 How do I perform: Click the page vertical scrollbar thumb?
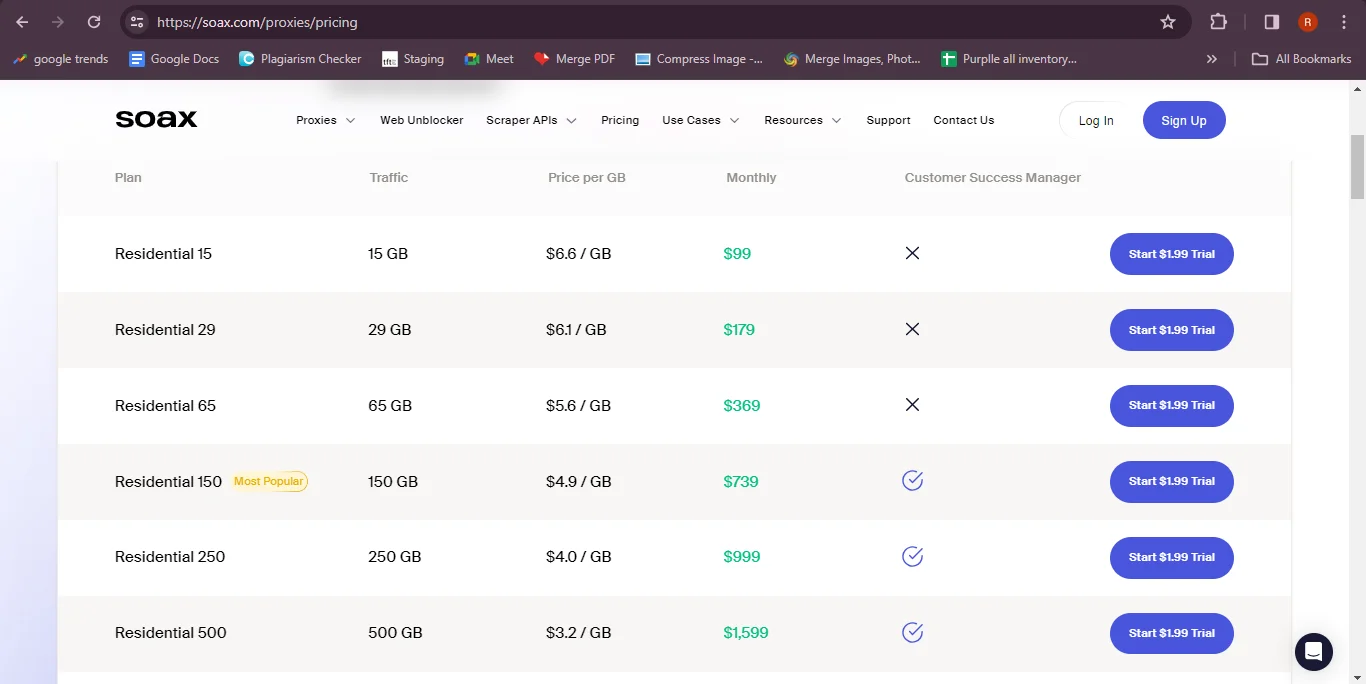(x=1357, y=167)
